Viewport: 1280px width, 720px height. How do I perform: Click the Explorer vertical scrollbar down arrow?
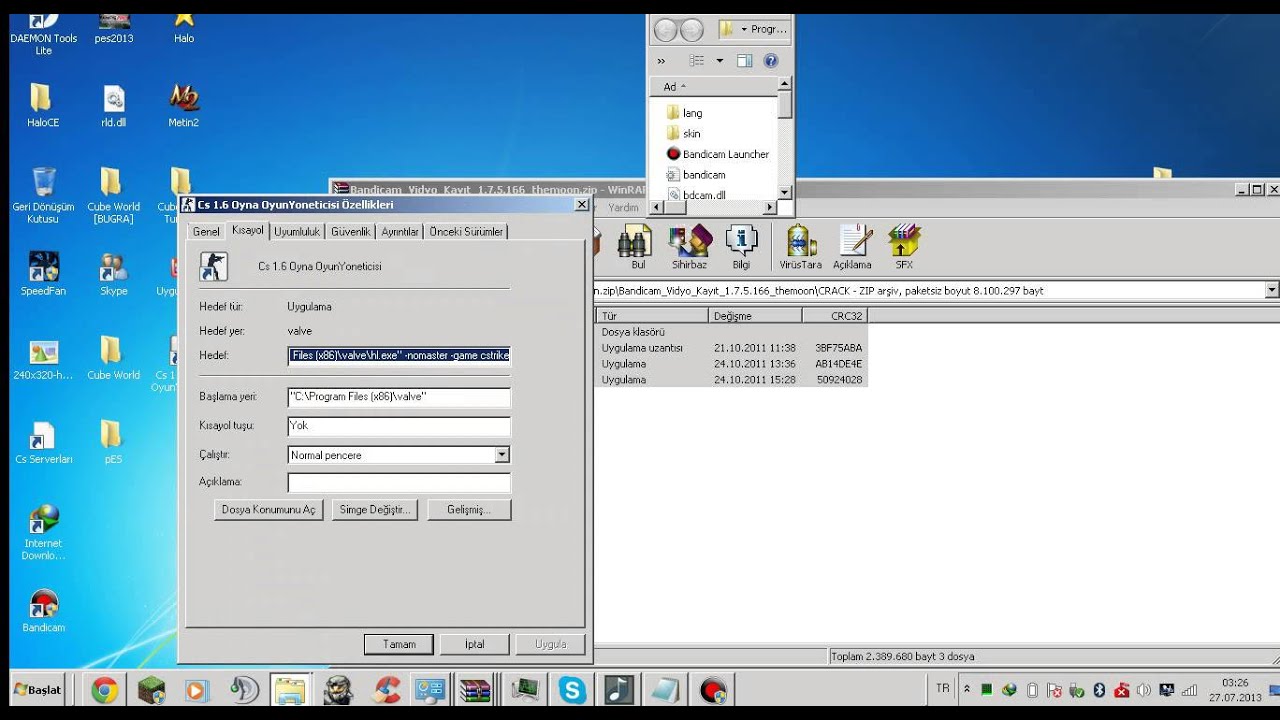click(785, 192)
